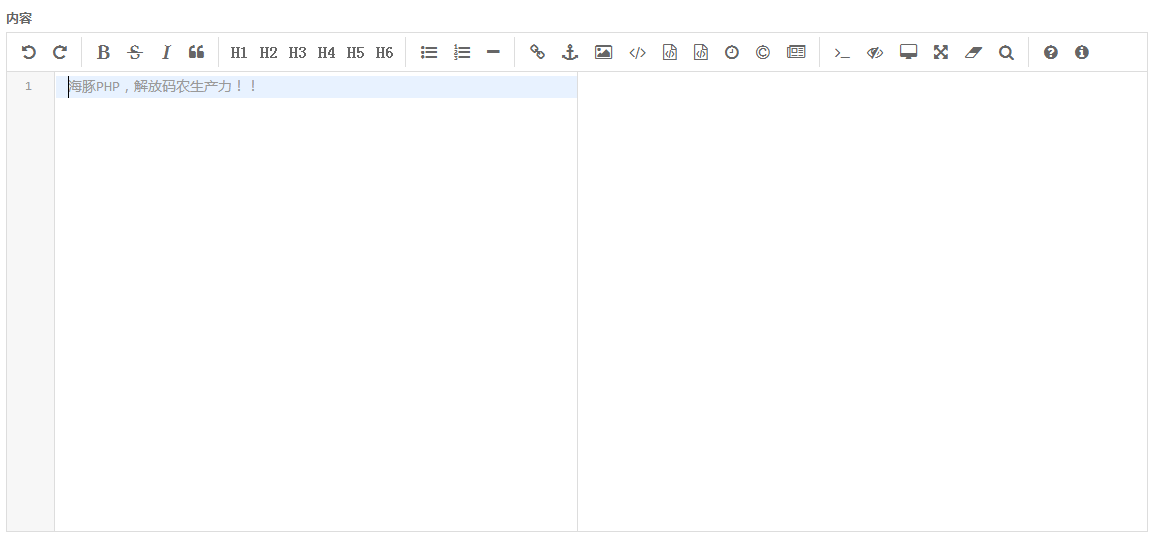Apply italic formatting
1163x549 pixels.
166,52
